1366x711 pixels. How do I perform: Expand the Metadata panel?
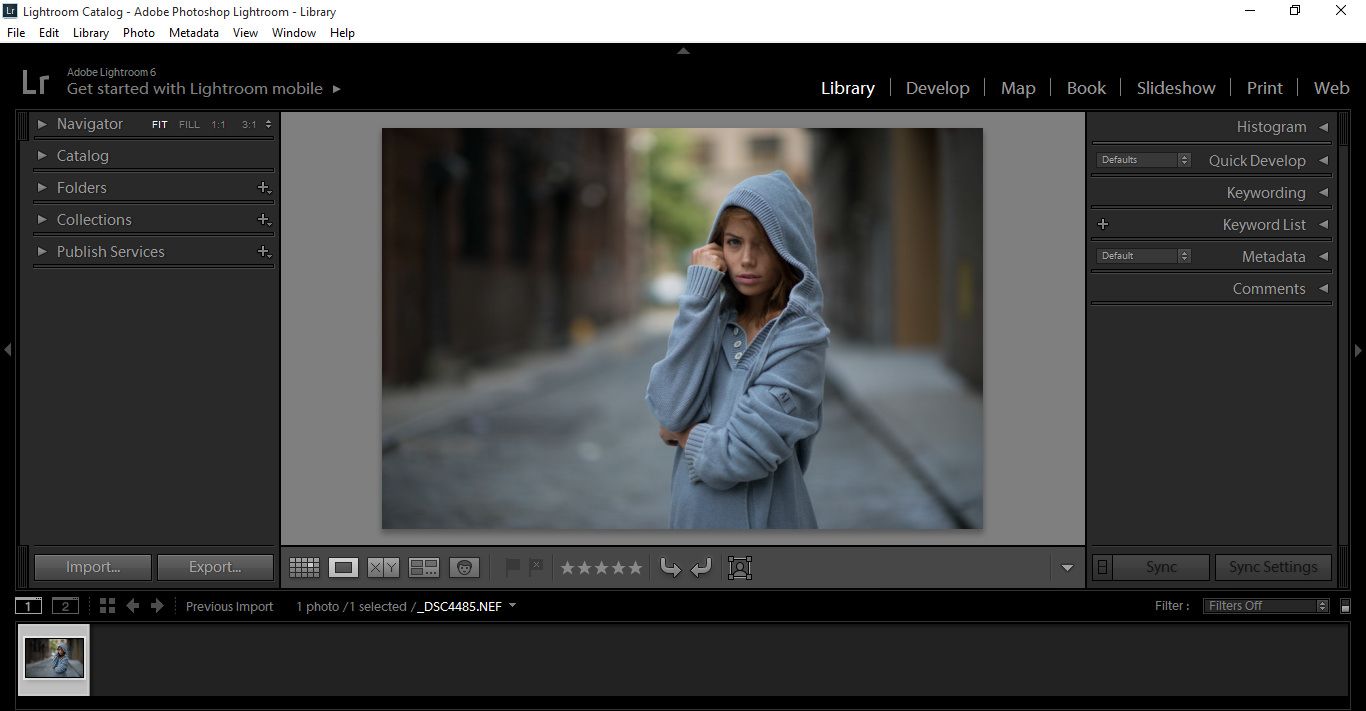point(1323,256)
